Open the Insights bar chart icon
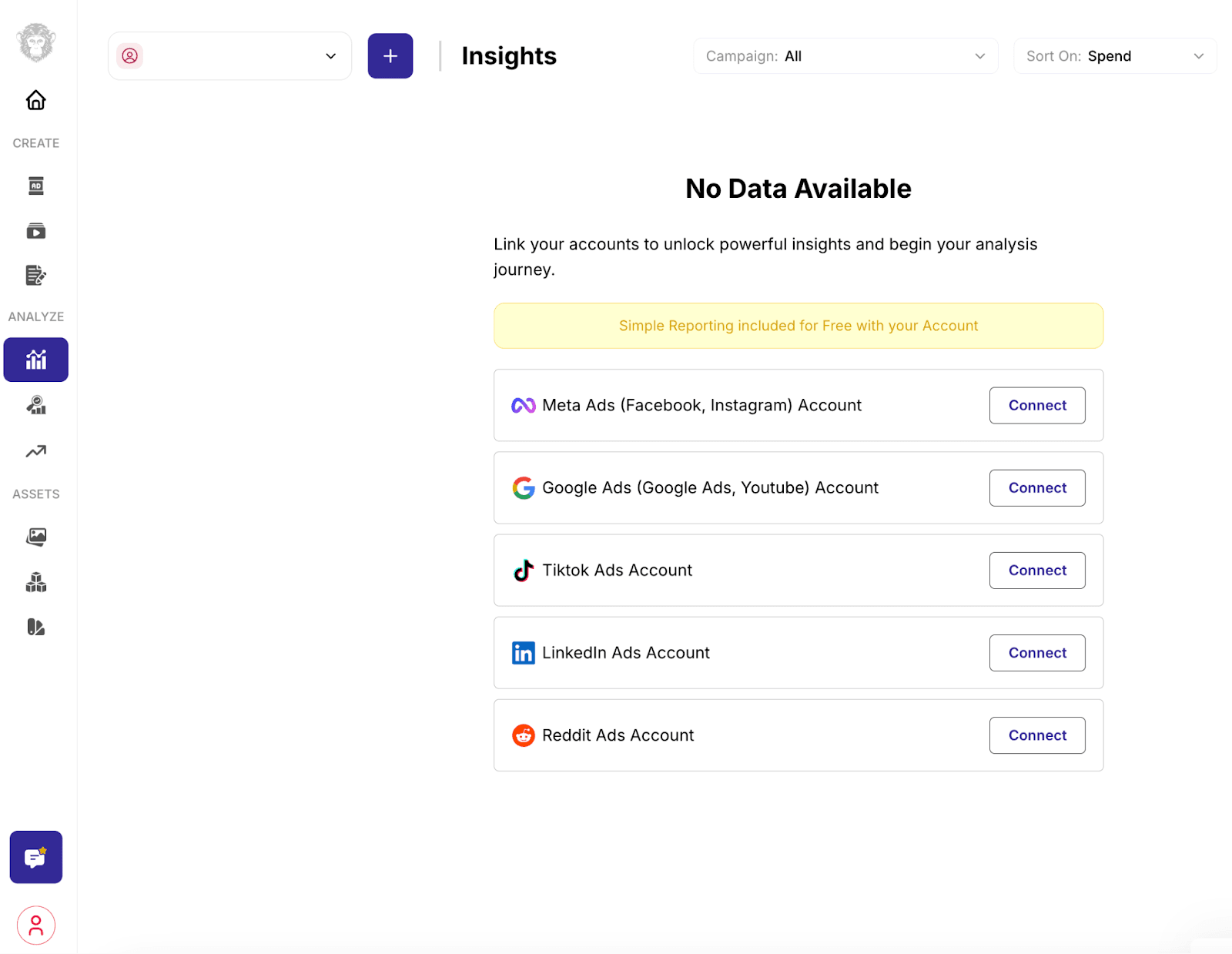This screenshot has width=1232, height=954. [35, 360]
